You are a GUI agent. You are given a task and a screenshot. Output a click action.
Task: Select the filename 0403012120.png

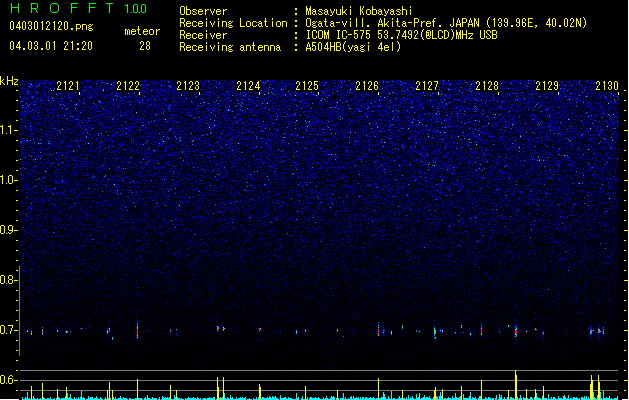51,26
